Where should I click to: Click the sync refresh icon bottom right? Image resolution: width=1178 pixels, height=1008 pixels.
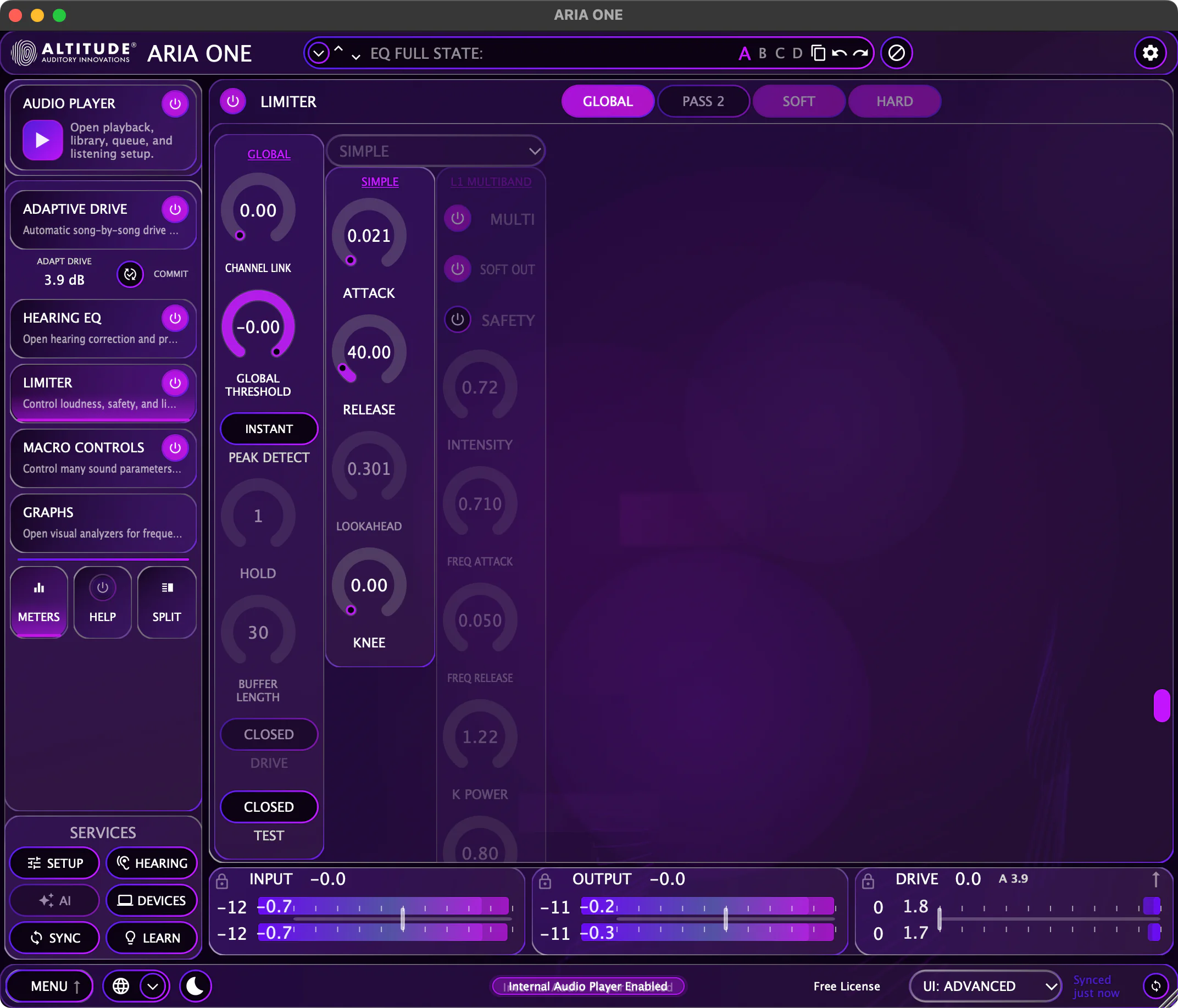click(1156, 986)
